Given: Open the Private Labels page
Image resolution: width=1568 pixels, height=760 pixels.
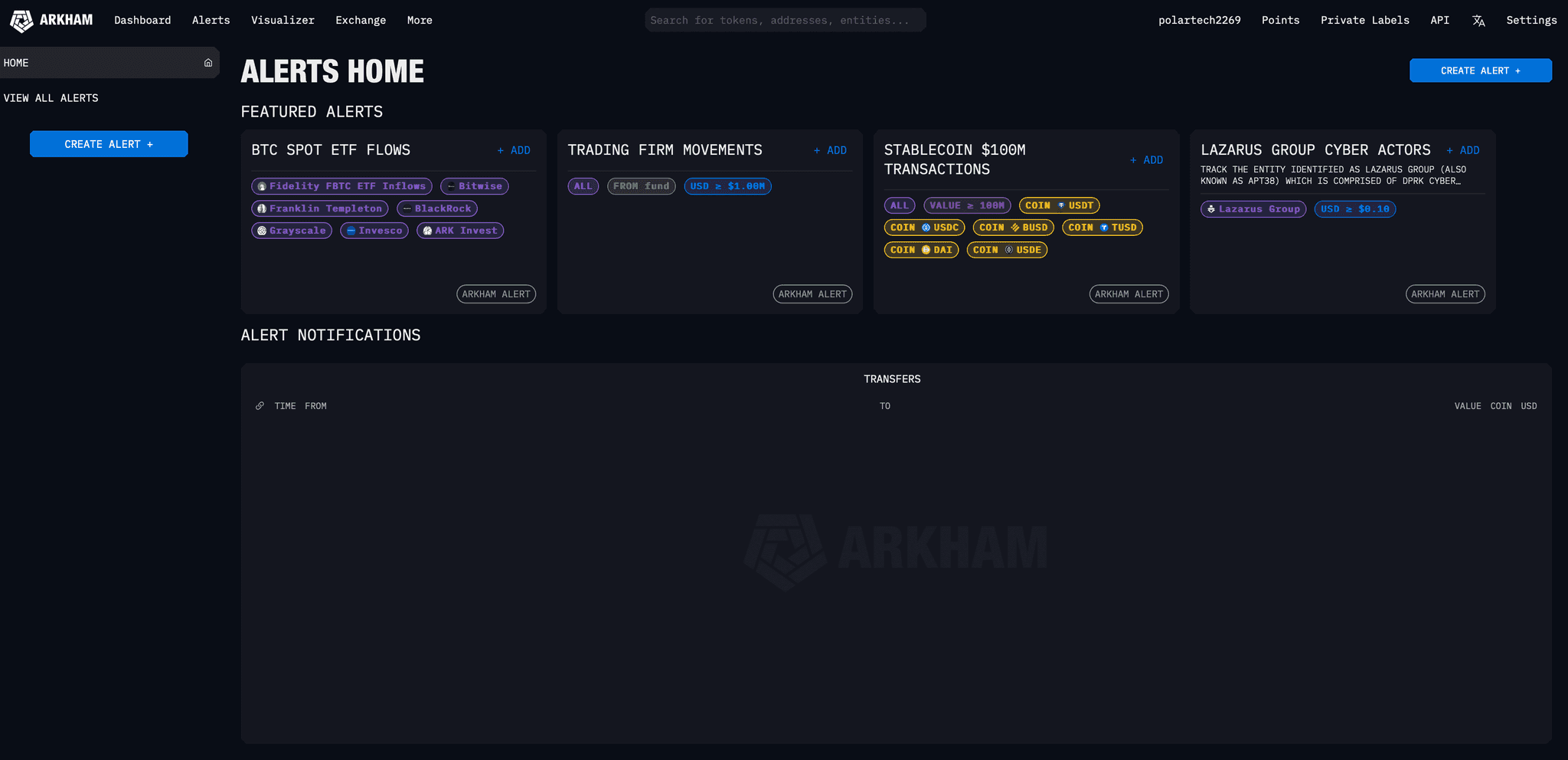Looking at the screenshot, I should (1364, 21).
